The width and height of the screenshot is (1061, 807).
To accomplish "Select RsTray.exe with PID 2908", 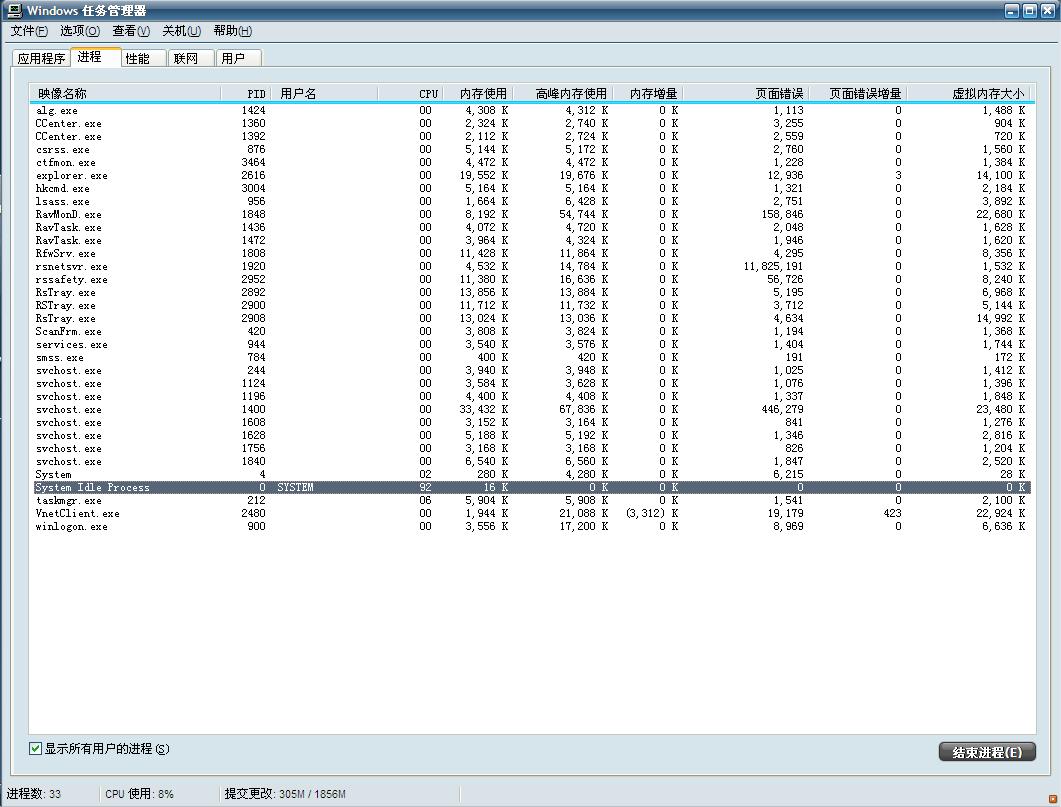I will click(x=531, y=319).
